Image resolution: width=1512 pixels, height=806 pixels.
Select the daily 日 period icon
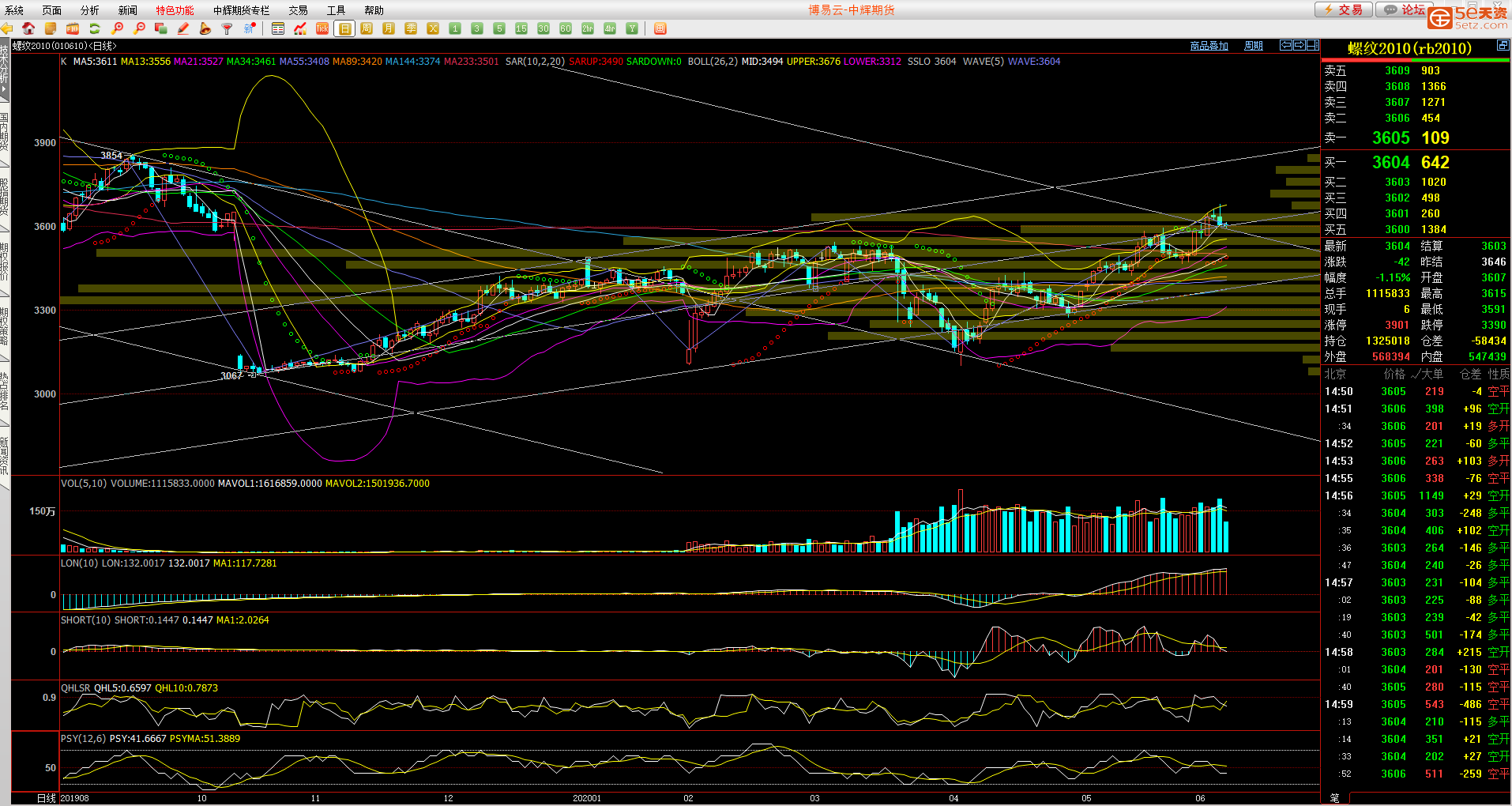[x=344, y=28]
